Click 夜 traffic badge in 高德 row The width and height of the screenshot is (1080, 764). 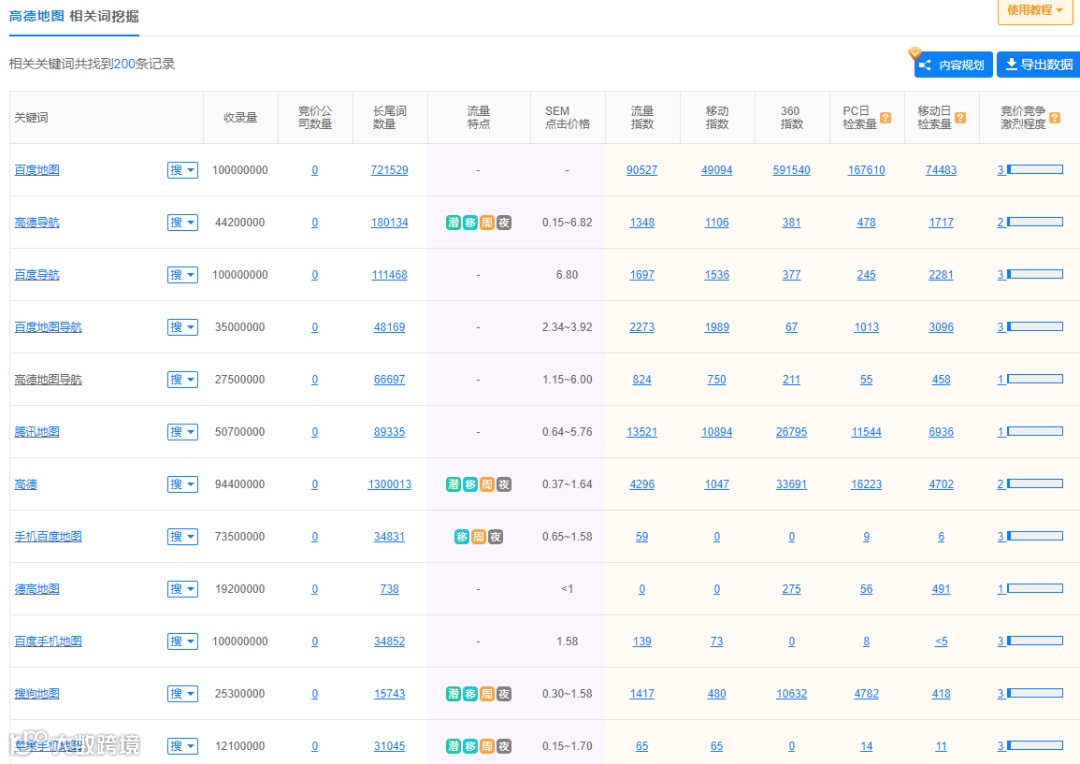click(x=504, y=484)
